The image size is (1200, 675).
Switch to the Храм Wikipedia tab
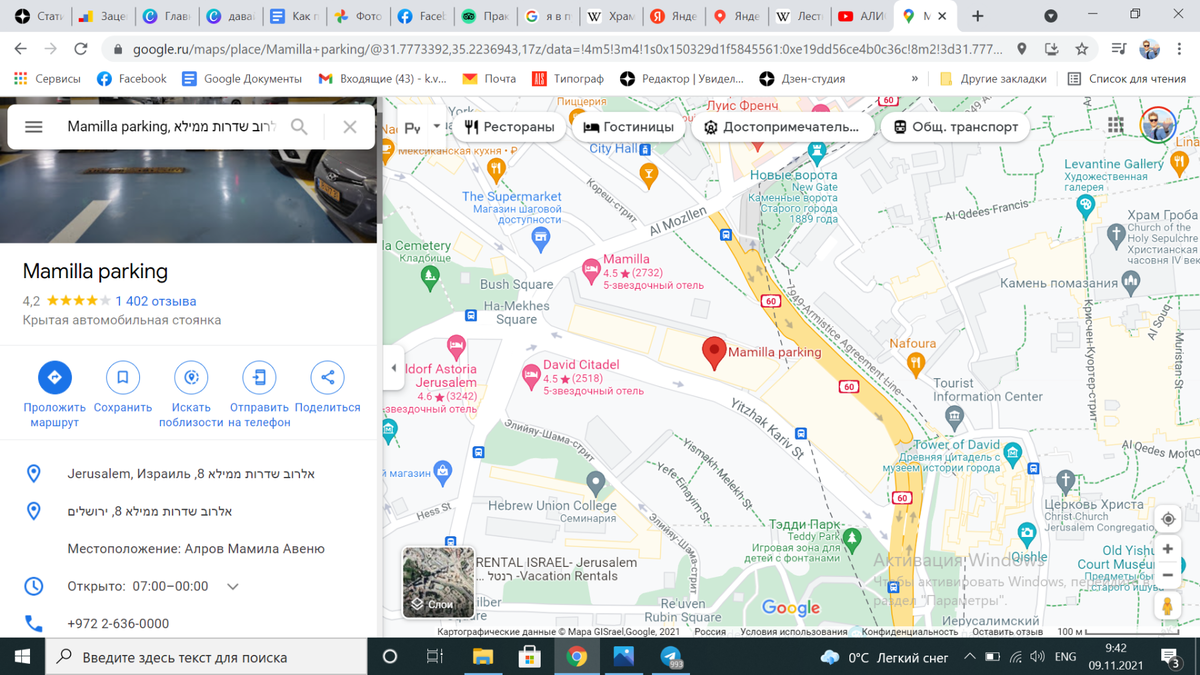612,16
